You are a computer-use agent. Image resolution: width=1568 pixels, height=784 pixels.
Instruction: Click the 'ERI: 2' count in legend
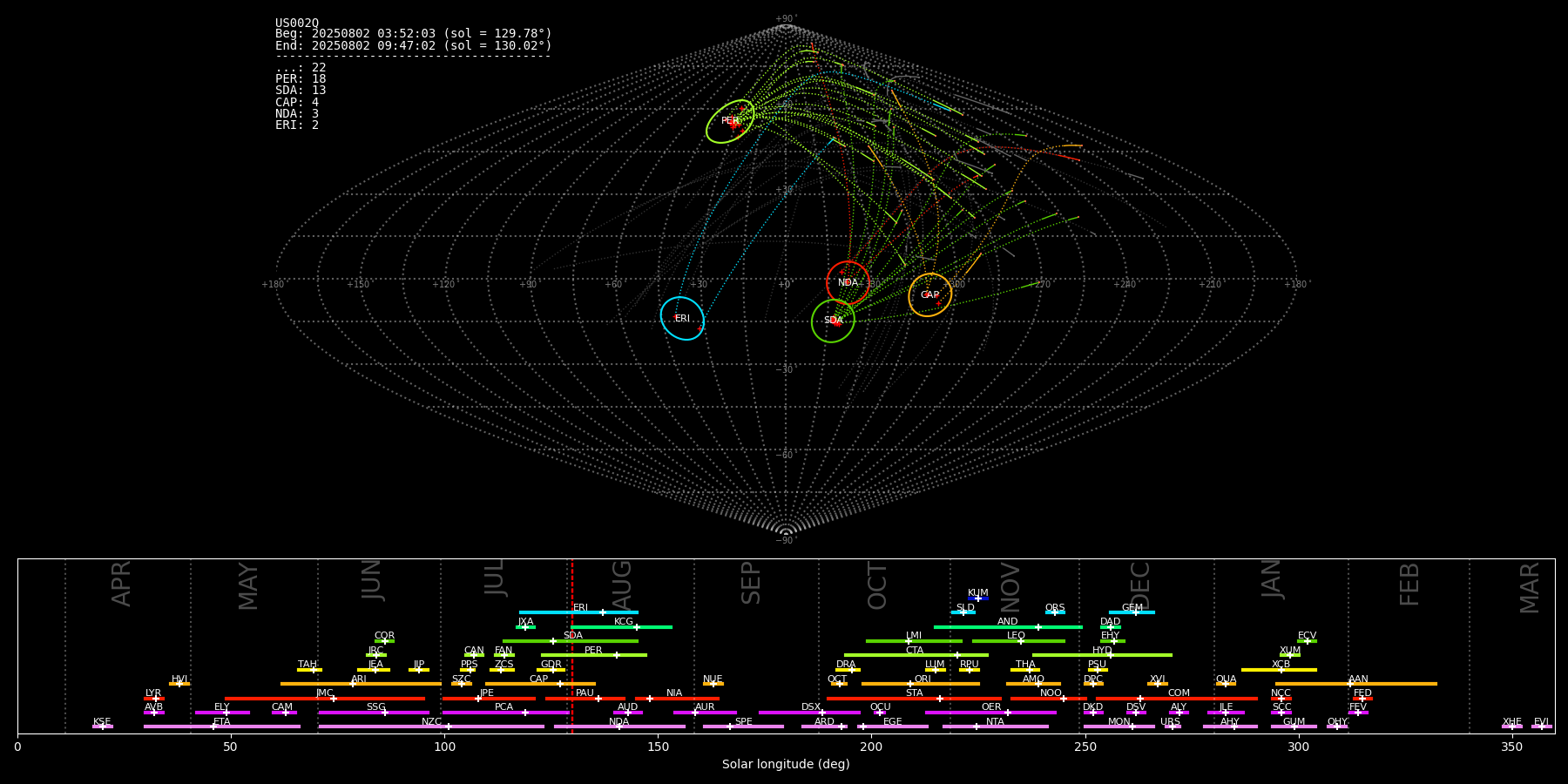pos(297,125)
